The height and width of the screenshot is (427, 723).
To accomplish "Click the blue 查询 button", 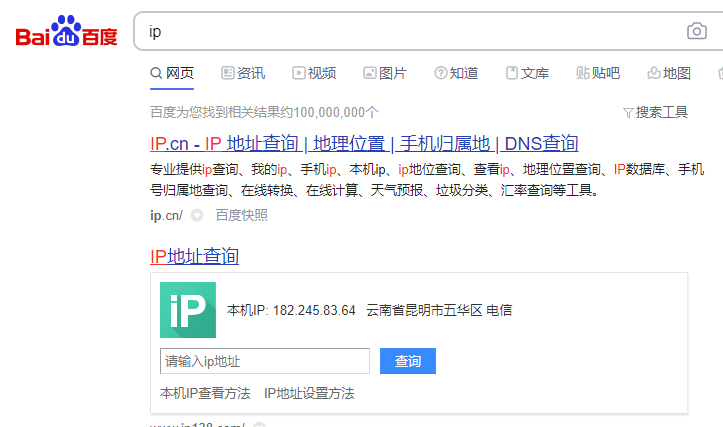I will click(x=408, y=361).
